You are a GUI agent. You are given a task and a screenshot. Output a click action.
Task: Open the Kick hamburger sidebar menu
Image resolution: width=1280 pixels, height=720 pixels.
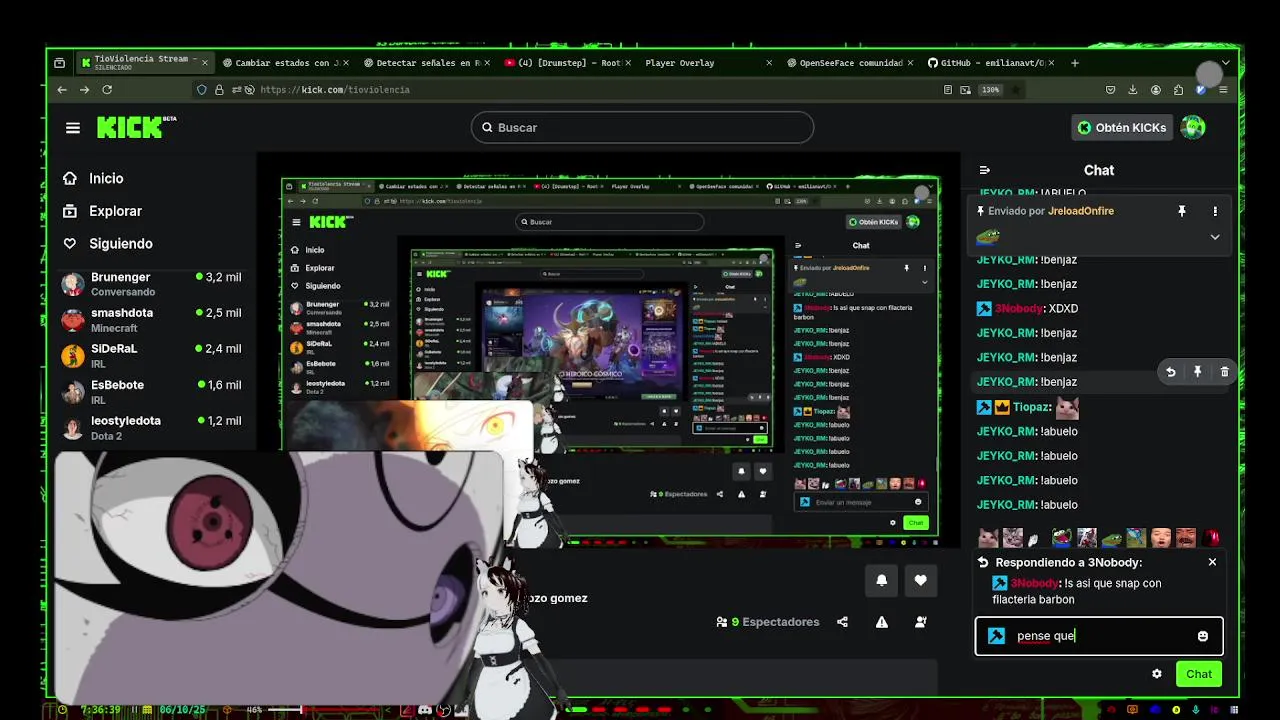click(x=73, y=128)
